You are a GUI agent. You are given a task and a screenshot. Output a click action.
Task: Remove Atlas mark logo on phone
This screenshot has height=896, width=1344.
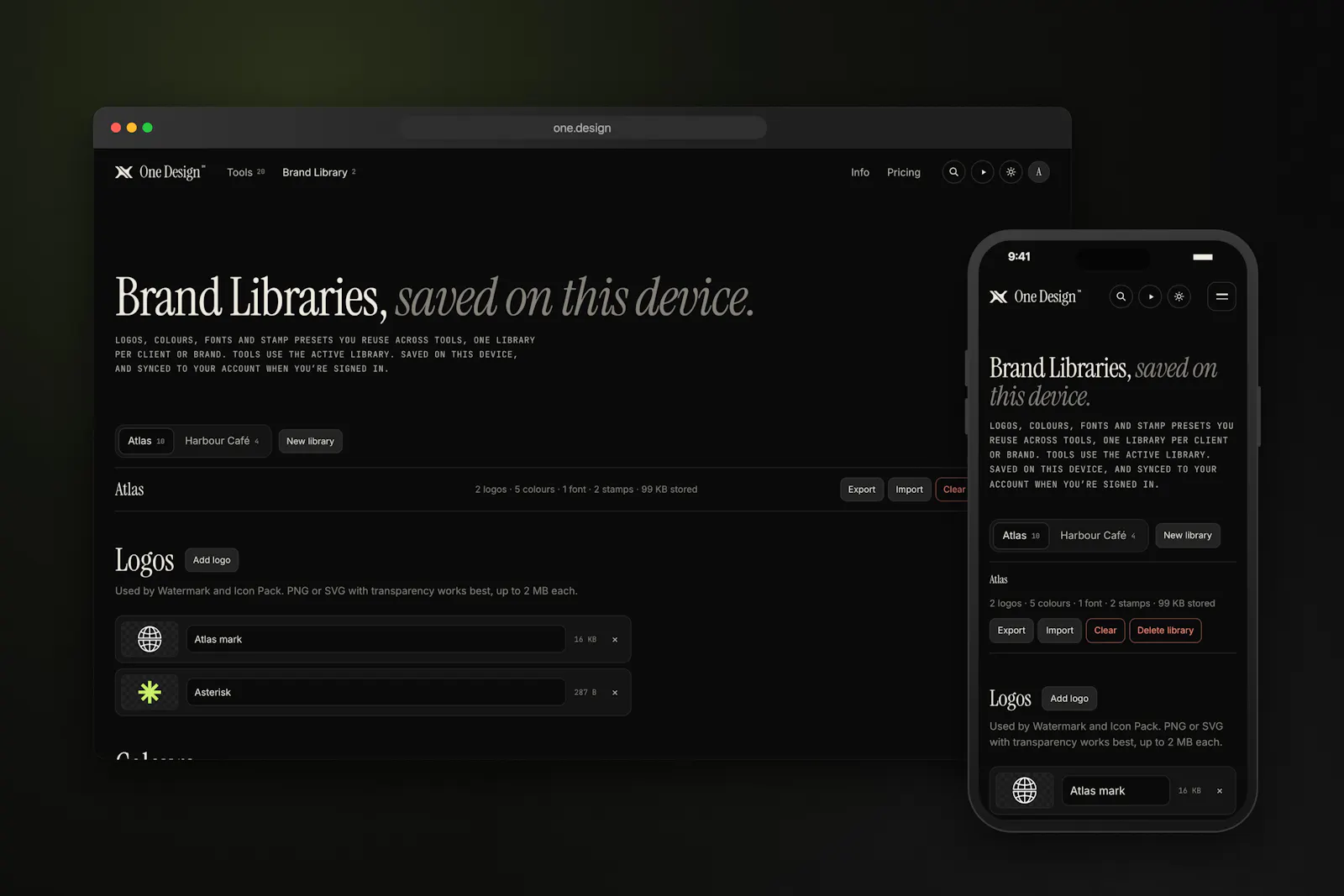[x=1220, y=791]
